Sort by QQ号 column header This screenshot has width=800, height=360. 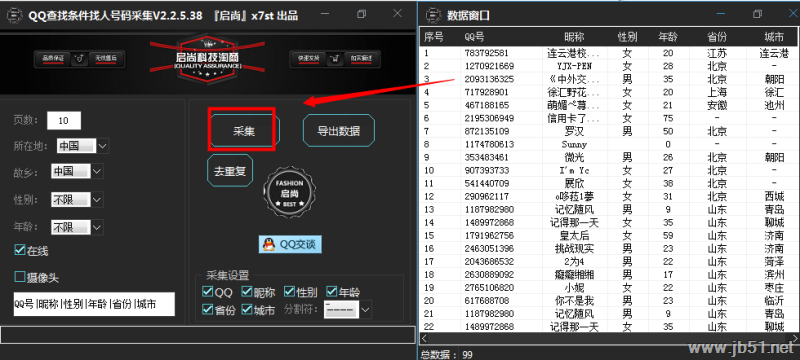(x=474, y=37)
